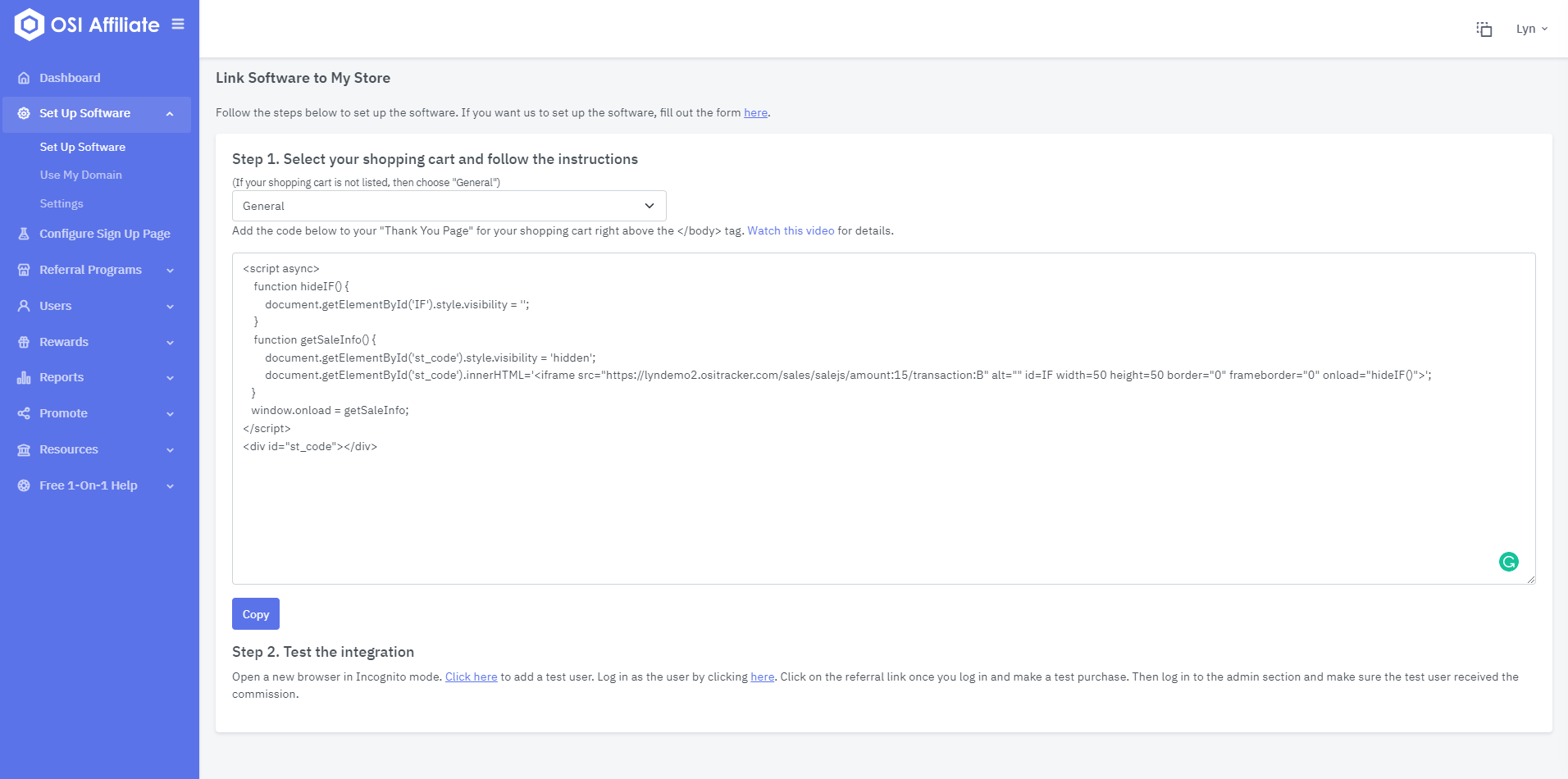1568x779 pixels.
Task: Click the 'Step 2. Test the integration' heading
Action: pyautogui.click(x=323, y=652)
